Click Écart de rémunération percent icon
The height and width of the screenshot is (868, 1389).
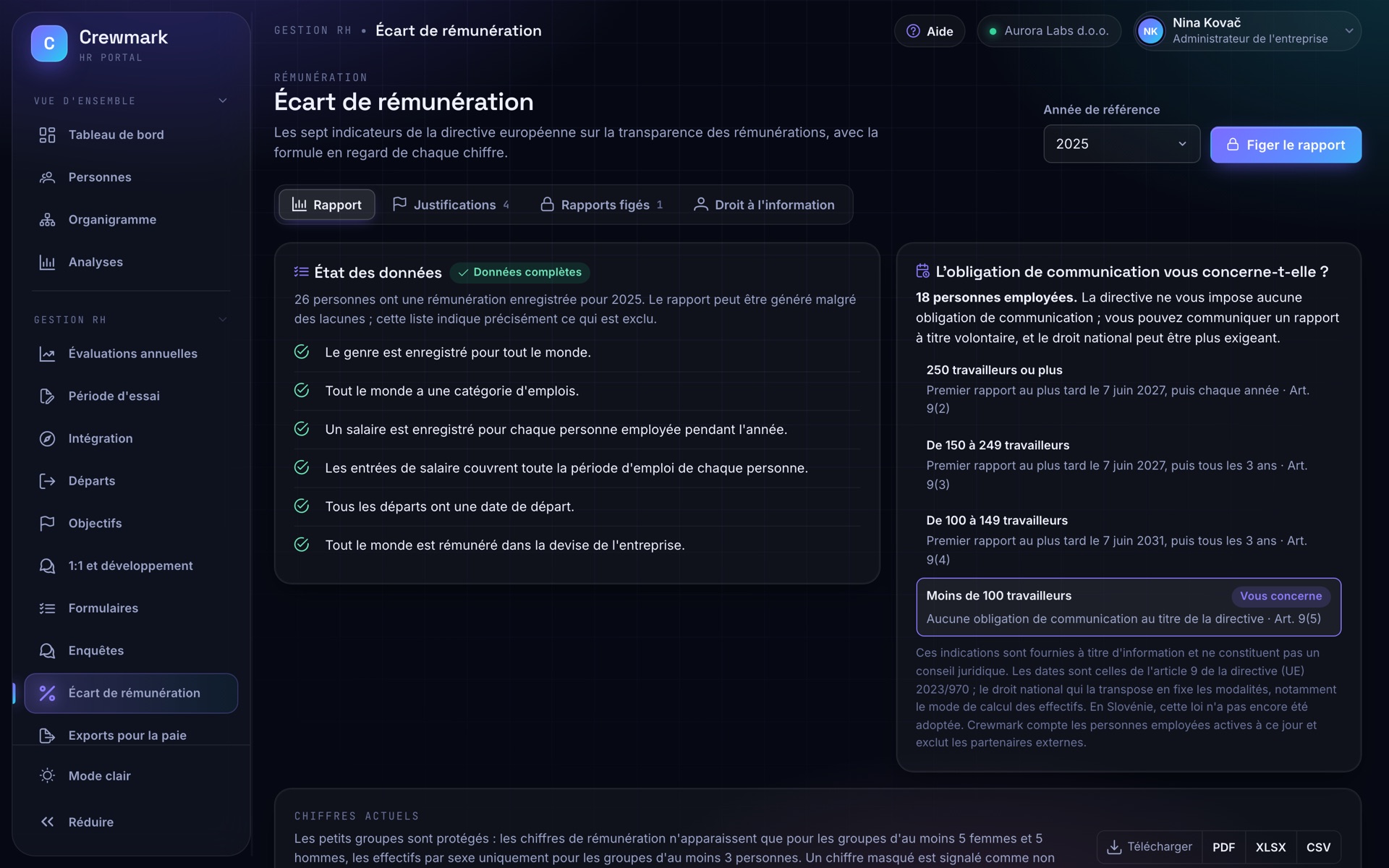click(x=47, y=693)
